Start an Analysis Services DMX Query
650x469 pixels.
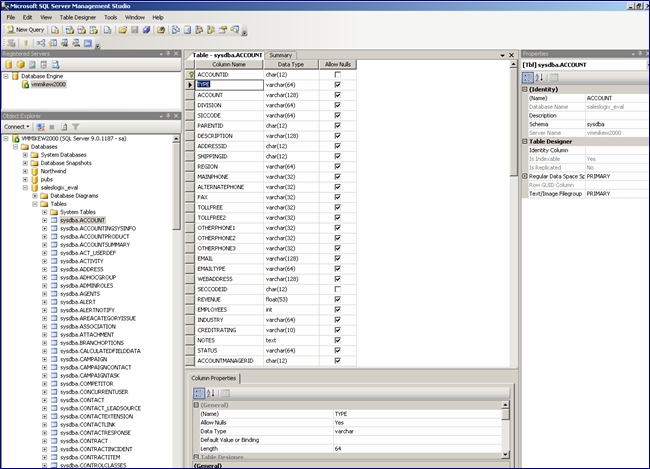(82, 30)
